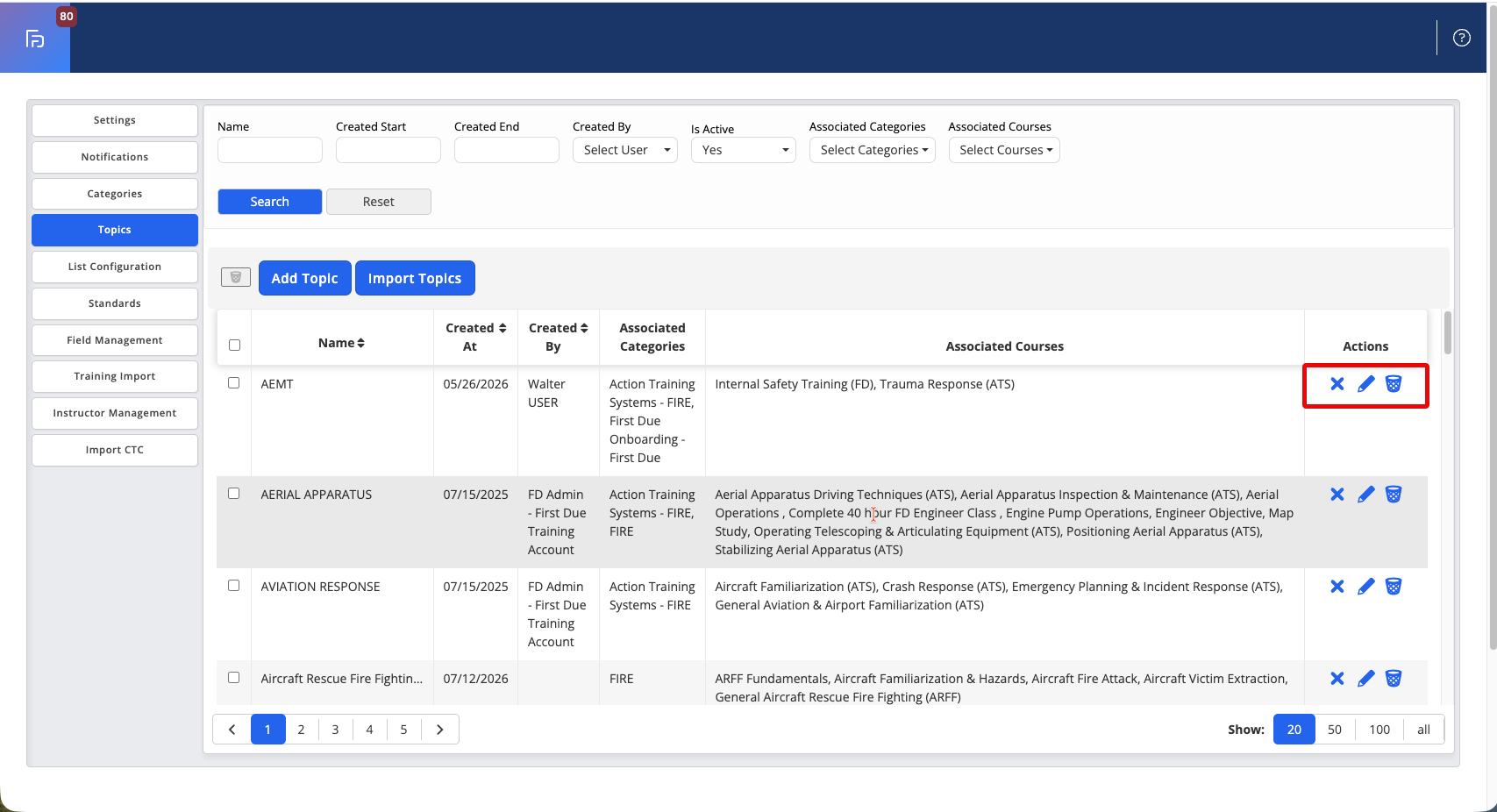
Task: Open the Created By Select User dropdown
Action: click(625, 150)
